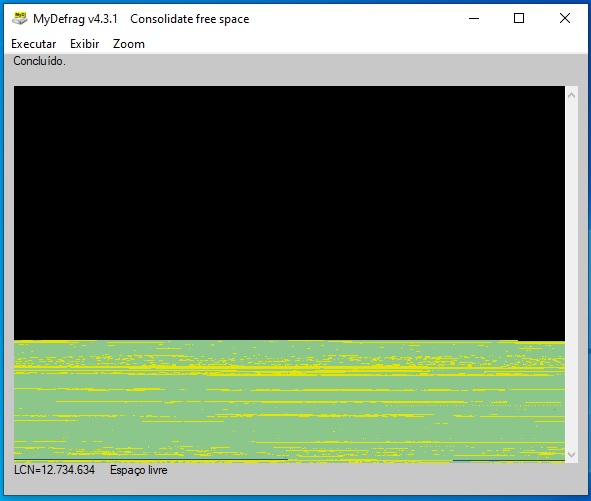The height and width of the screenshot is (501, 591).
Task: Click the "Concluído." status message
Action: [39, 61]
